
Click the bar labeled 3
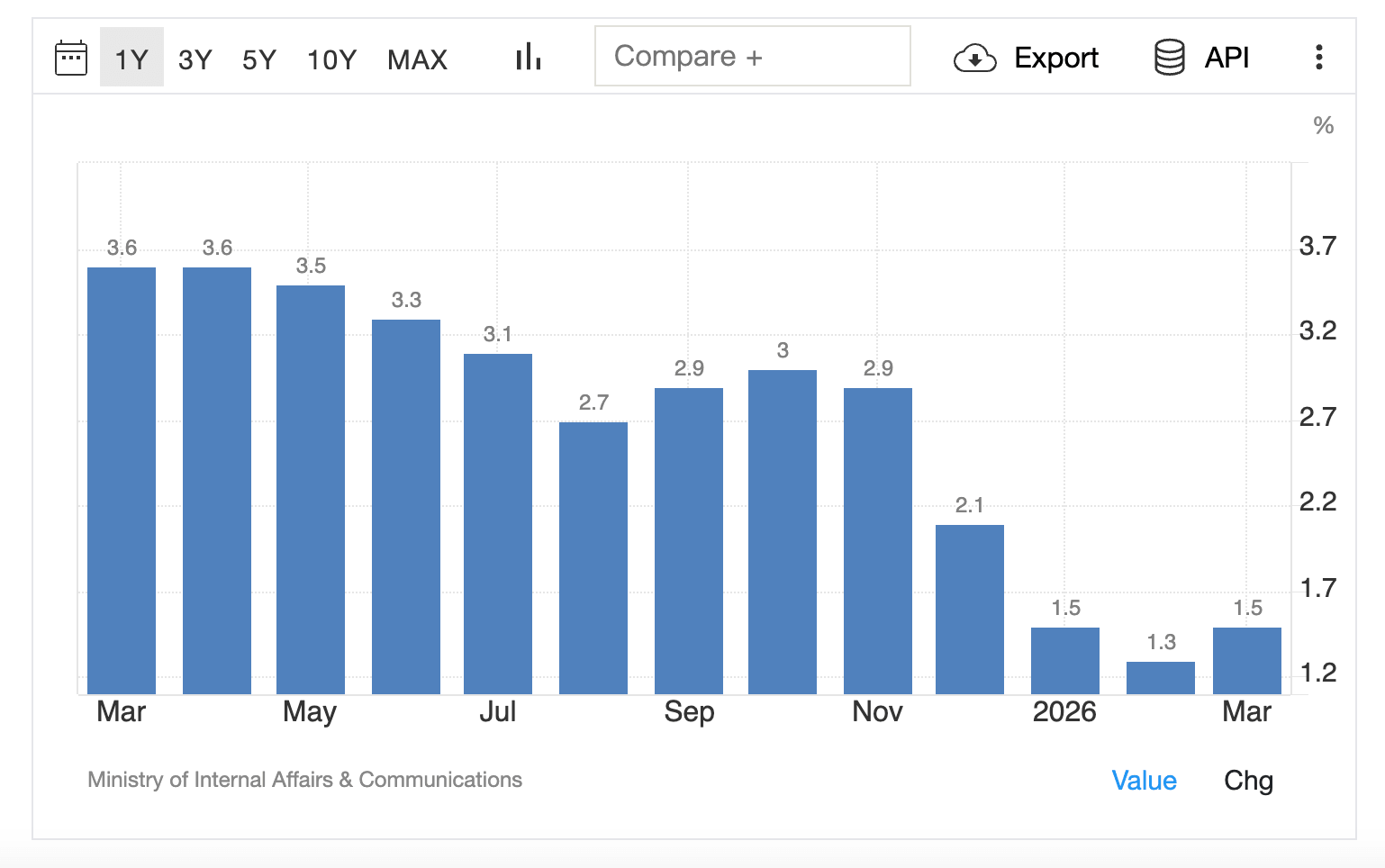pyautogui.click(x=783, y=532)
